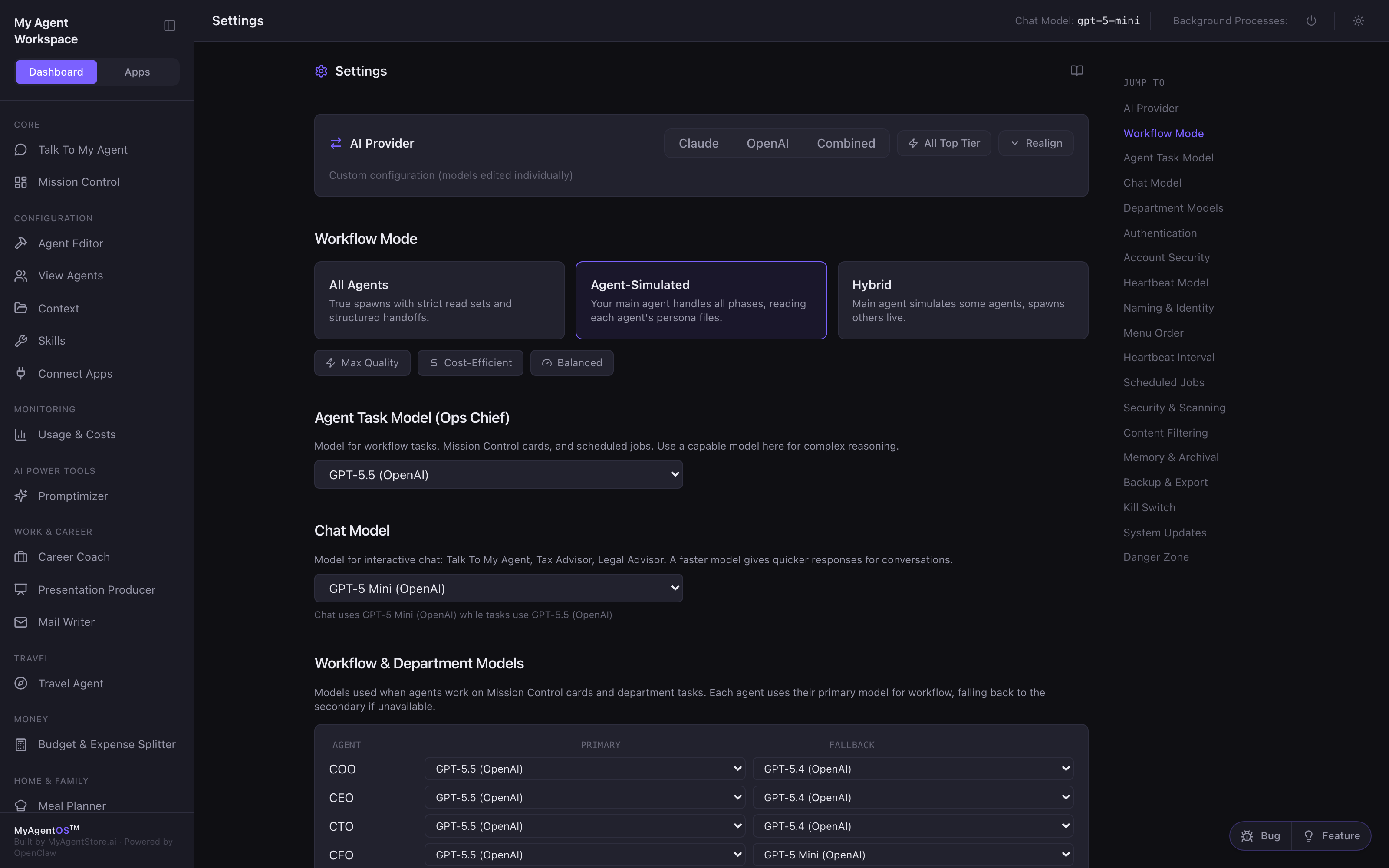Click the AI Provider swap arrows icon
This screenshot has height=868, width=1389.
pyautogui.click(x=336, y=144)
